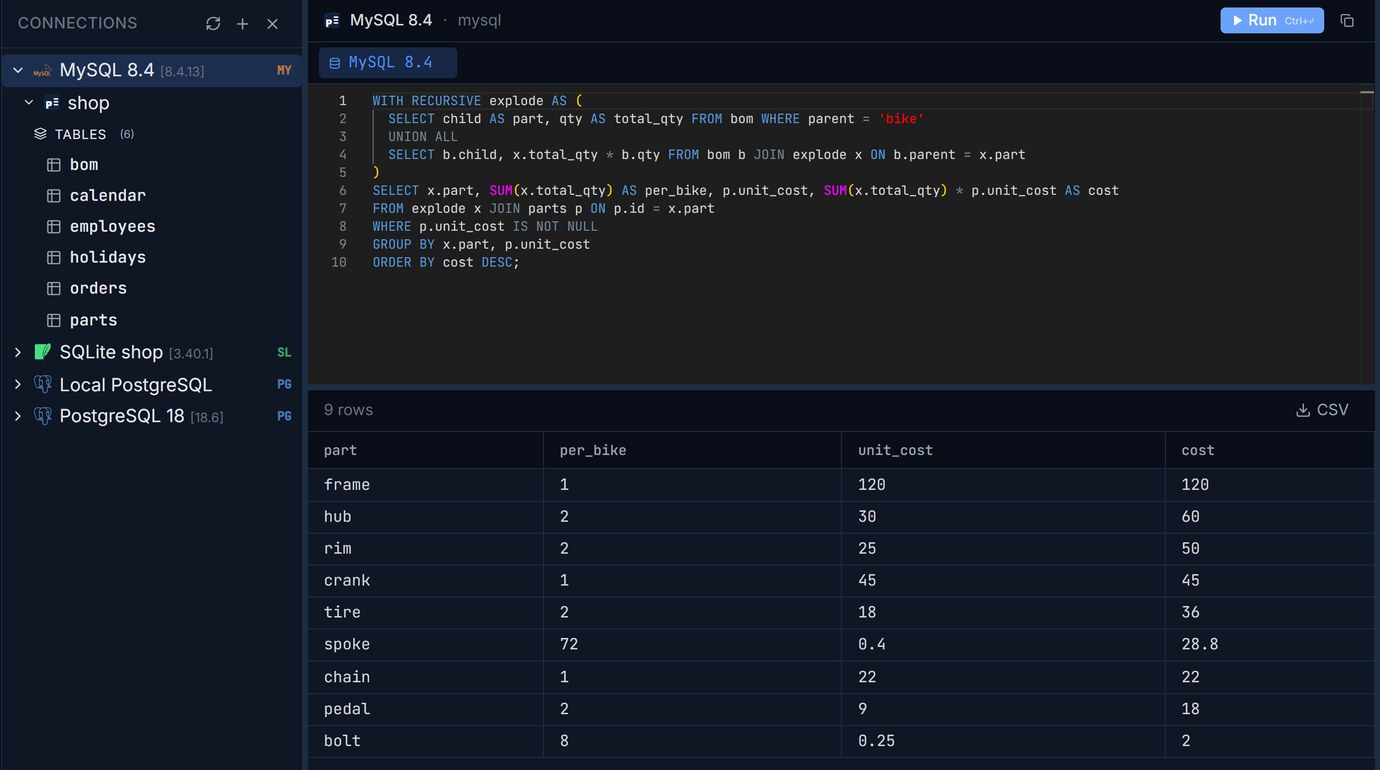Click the shop database icon

[x=52, y=103]
